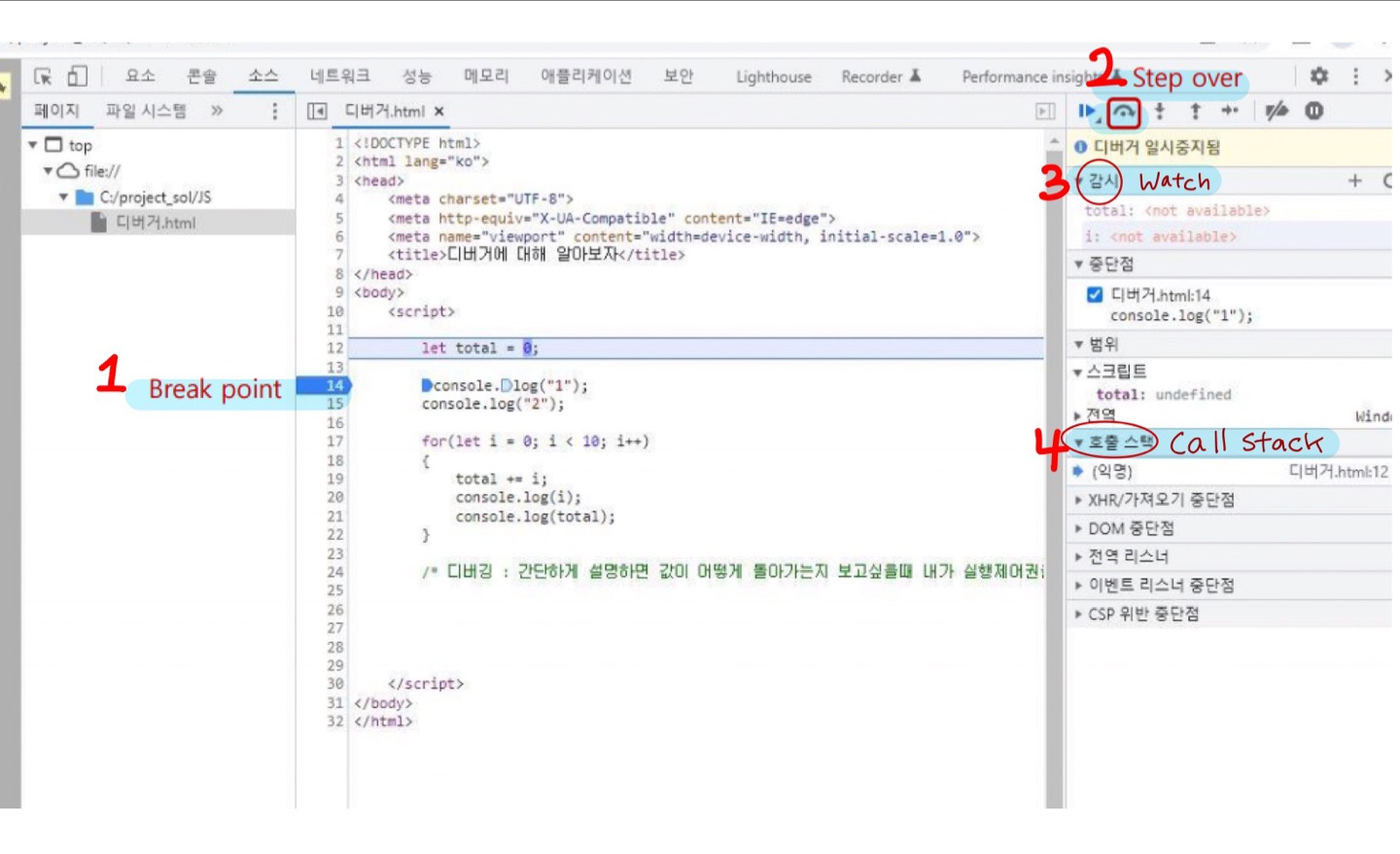Uncheck the 디버거.html:14 breakpoint checkbox
The width and height of the screenshot is (1400, 854).
pyautogui.click(x=1095, y=295)
